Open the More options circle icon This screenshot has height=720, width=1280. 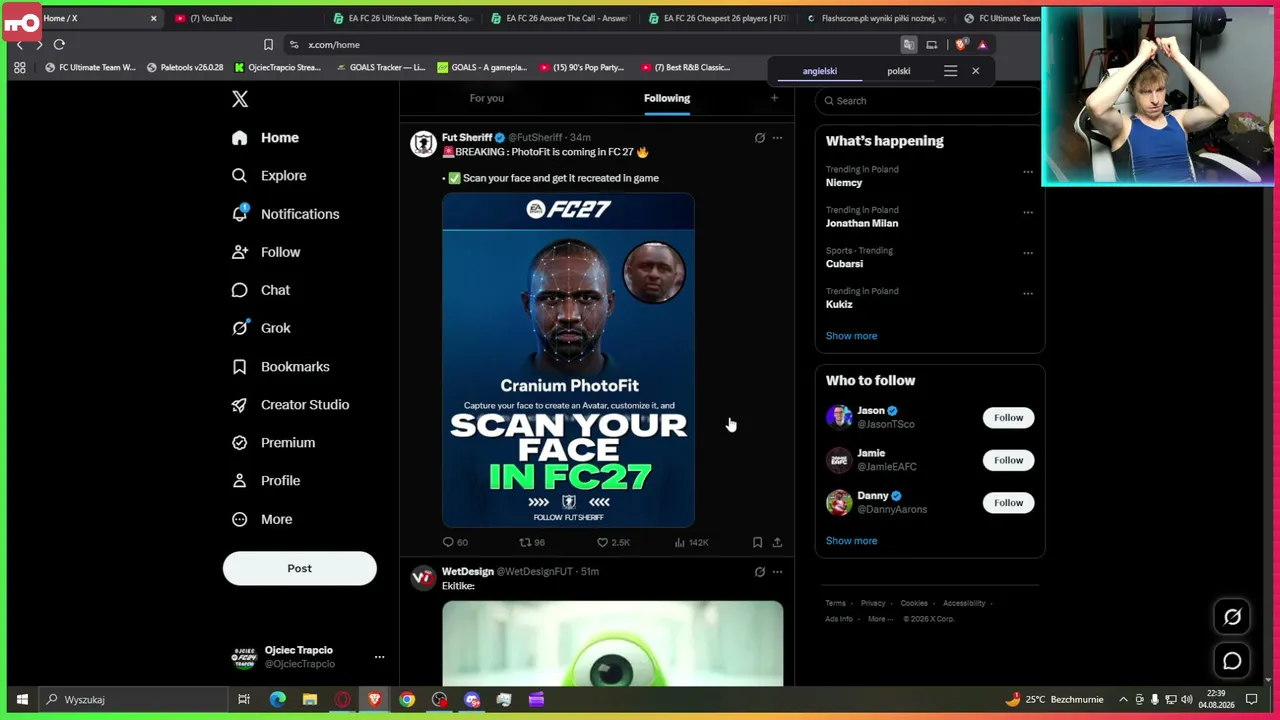pos(240,519)
